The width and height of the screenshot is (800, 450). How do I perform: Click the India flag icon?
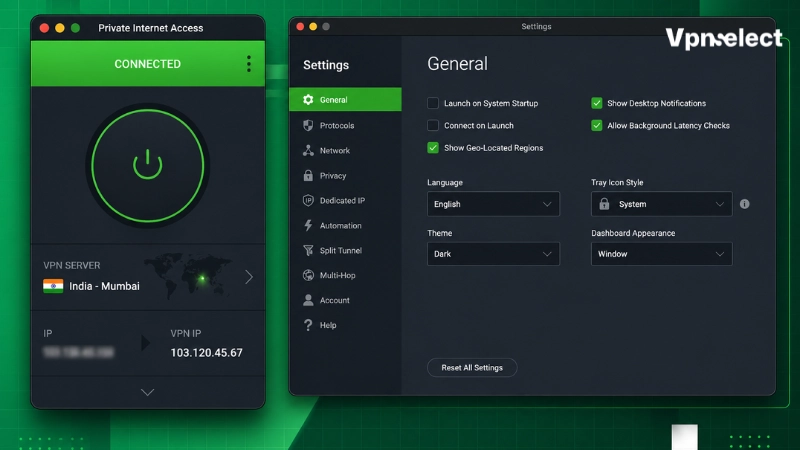53,286
